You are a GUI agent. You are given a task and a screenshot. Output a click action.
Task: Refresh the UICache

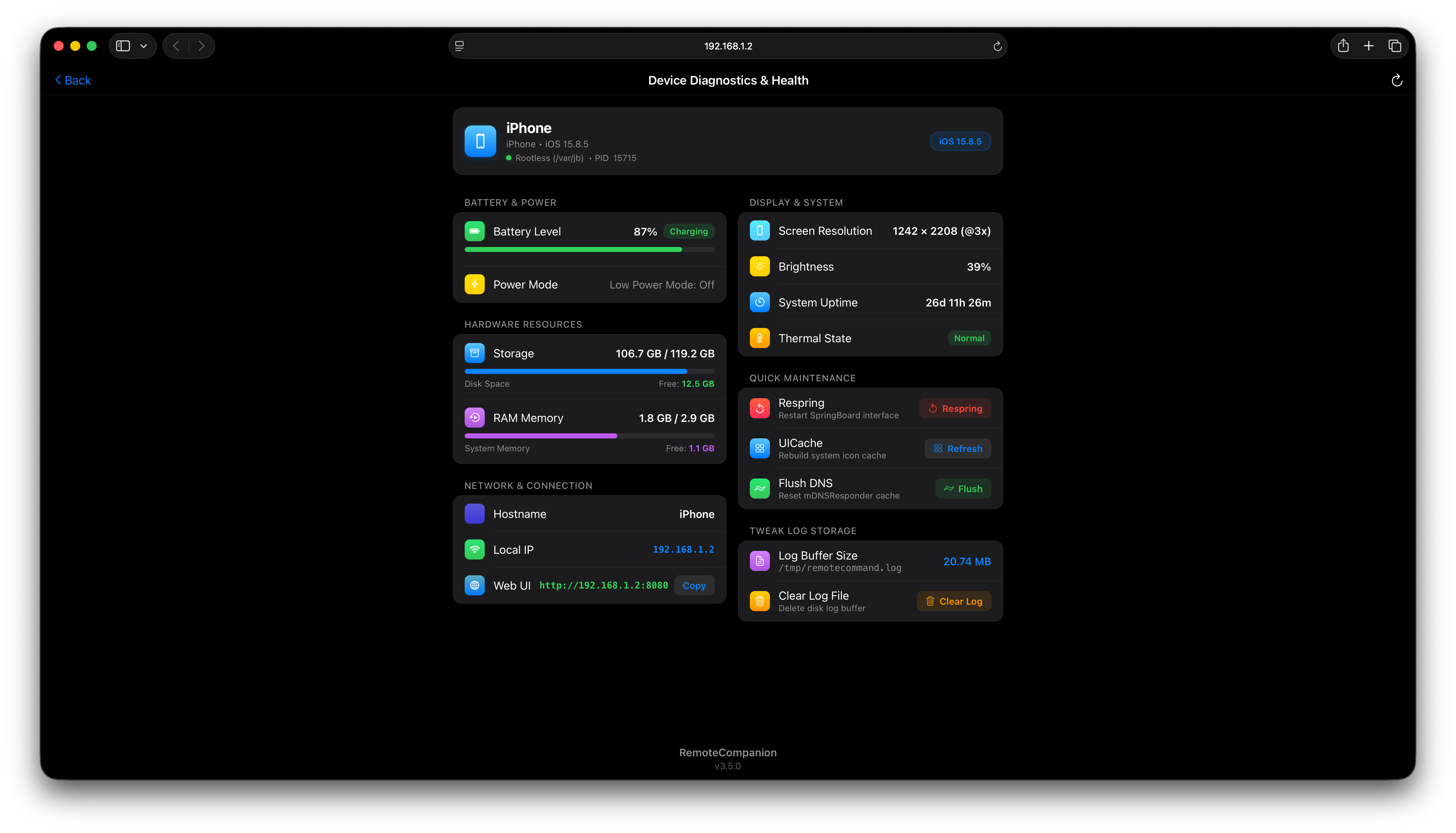pyautogui.click(x=957, y=448)
